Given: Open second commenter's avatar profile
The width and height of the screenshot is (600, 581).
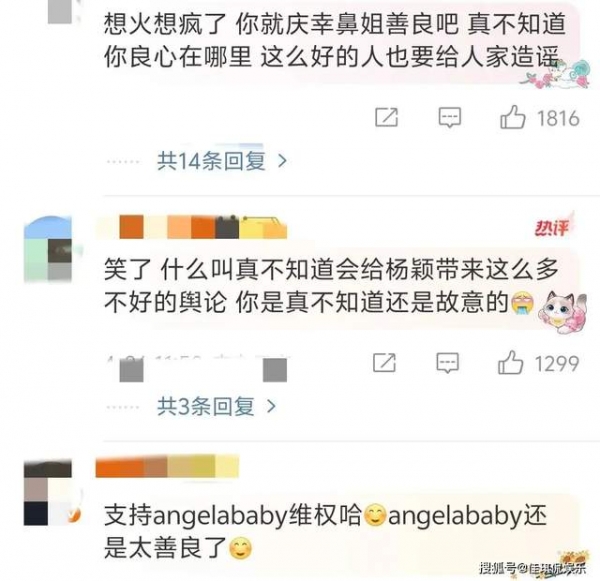Looking at the screenshot, I should (x=48, y=249).
